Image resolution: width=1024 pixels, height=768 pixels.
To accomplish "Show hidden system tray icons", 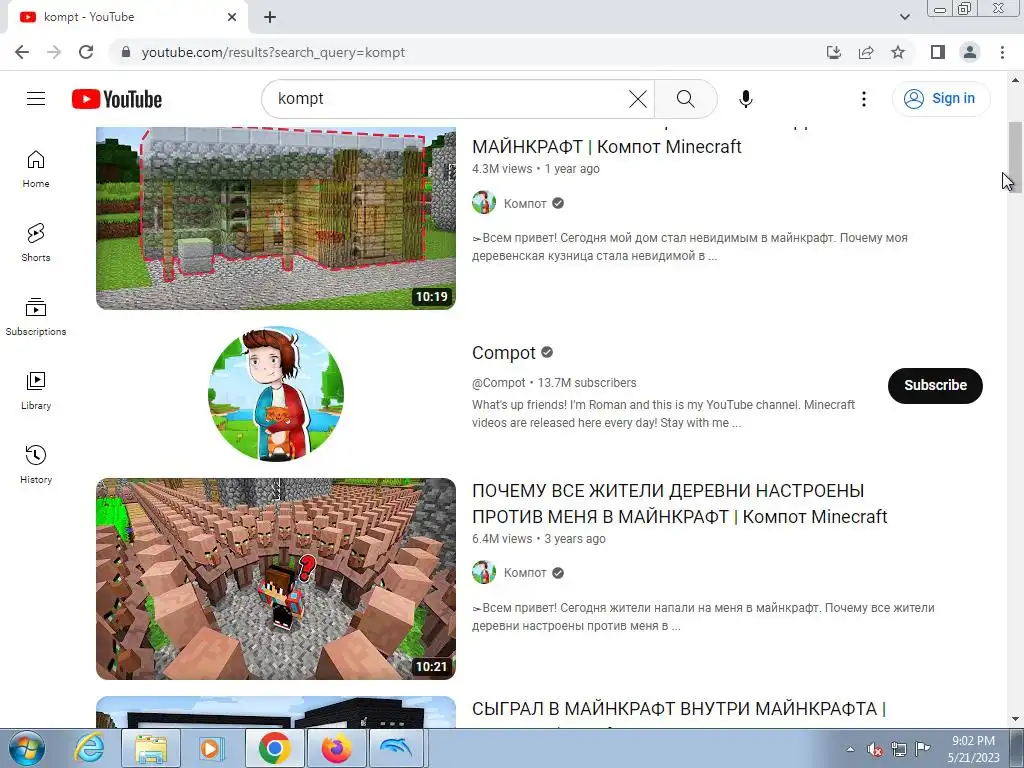I will click(850, 749).
